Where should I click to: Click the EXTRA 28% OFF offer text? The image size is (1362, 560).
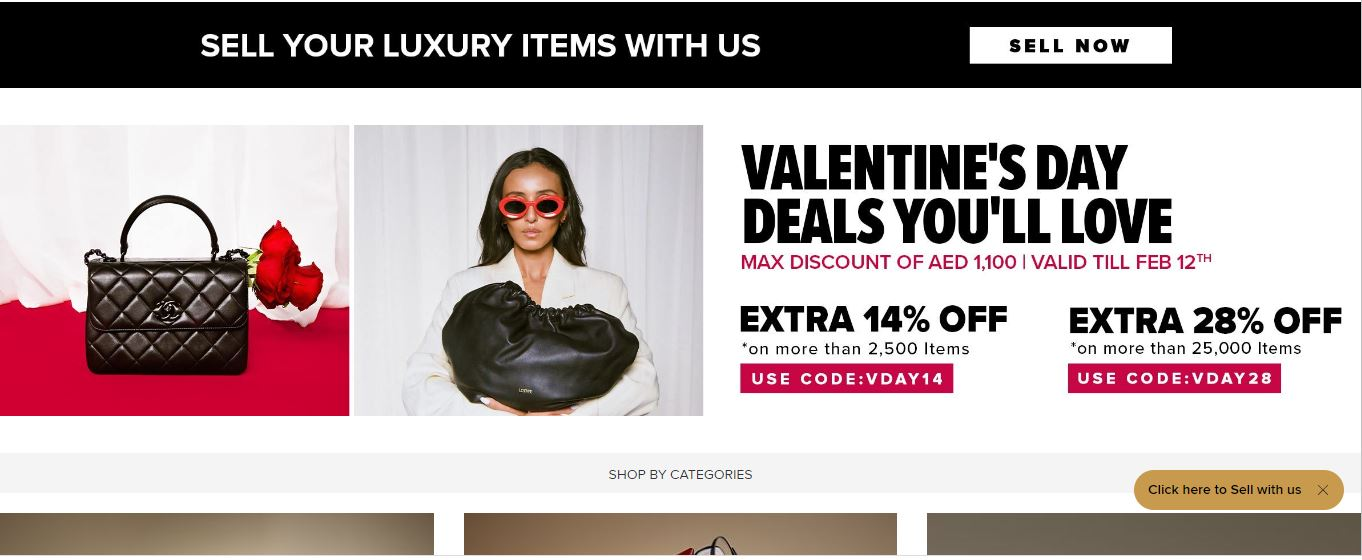click(1205, 321)
